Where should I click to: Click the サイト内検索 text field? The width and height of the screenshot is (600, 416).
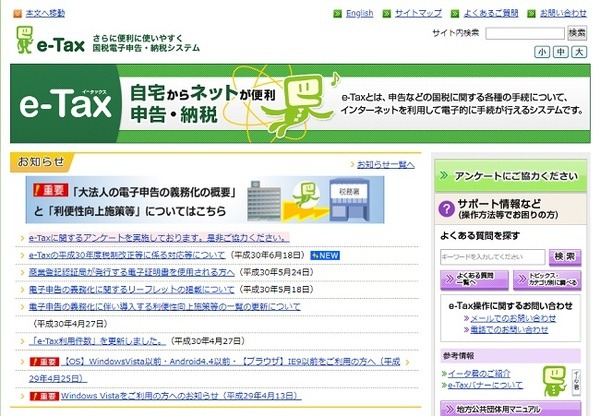[525, 33]
